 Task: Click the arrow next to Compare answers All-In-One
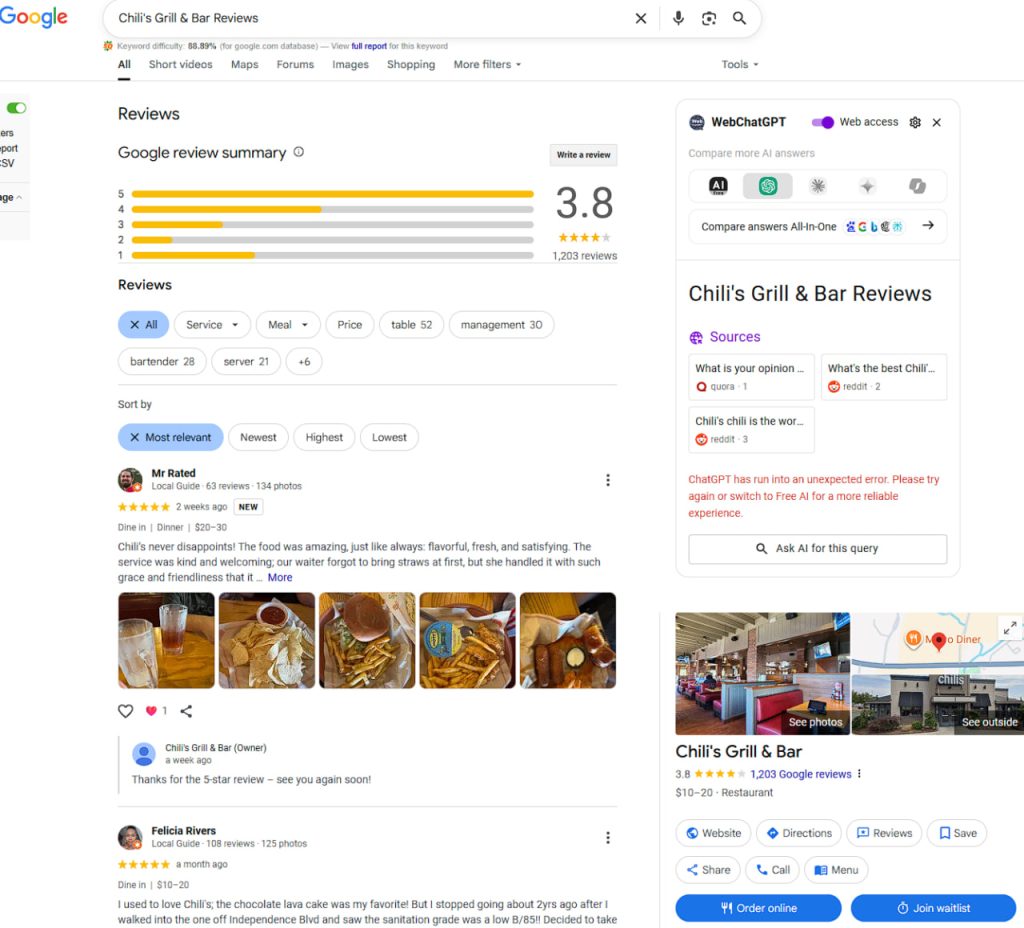tap(927, 225)
